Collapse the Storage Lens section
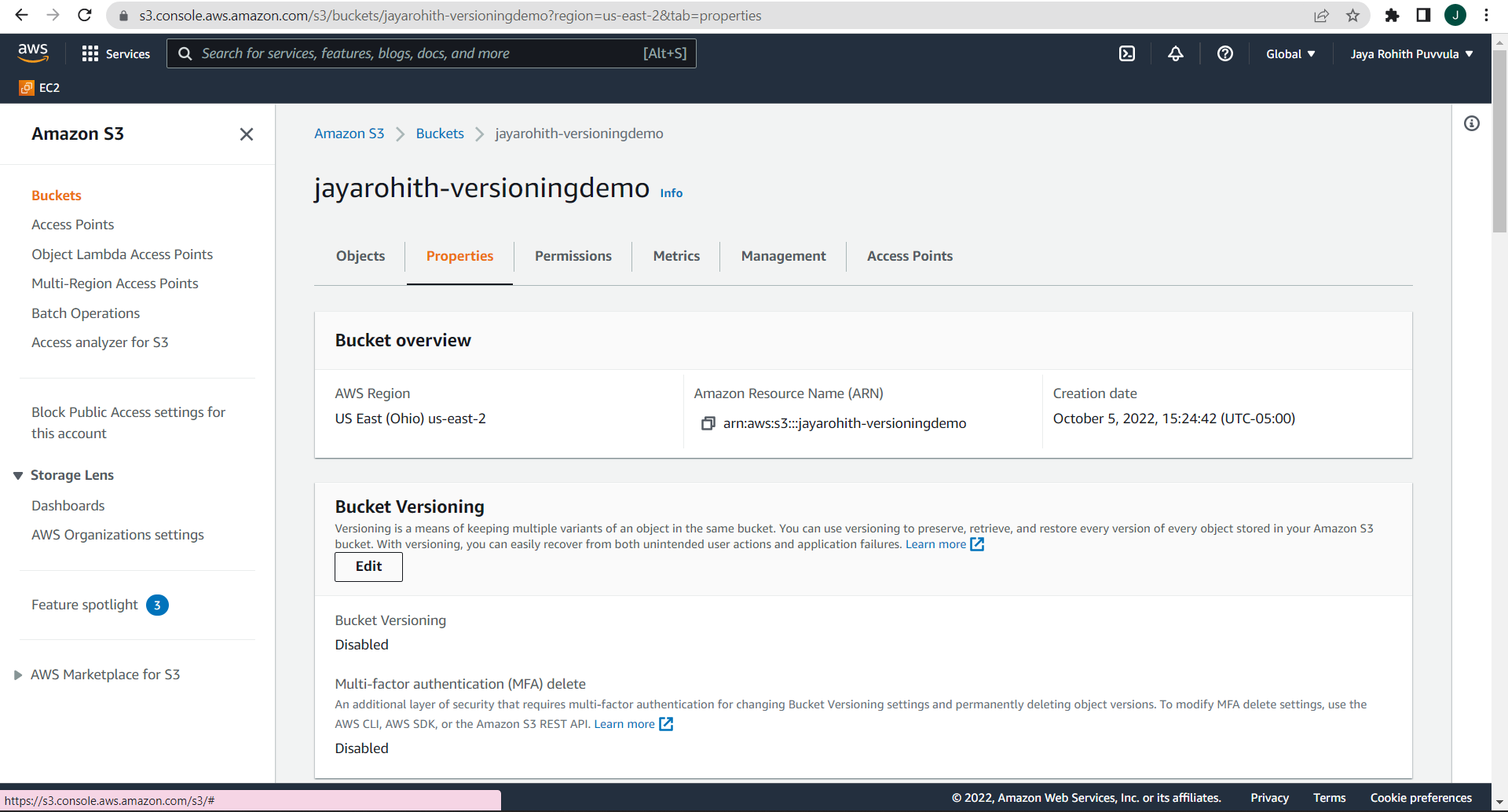Image resolution: width=1508 pixels, height=812 pixels. coord(17,474)
